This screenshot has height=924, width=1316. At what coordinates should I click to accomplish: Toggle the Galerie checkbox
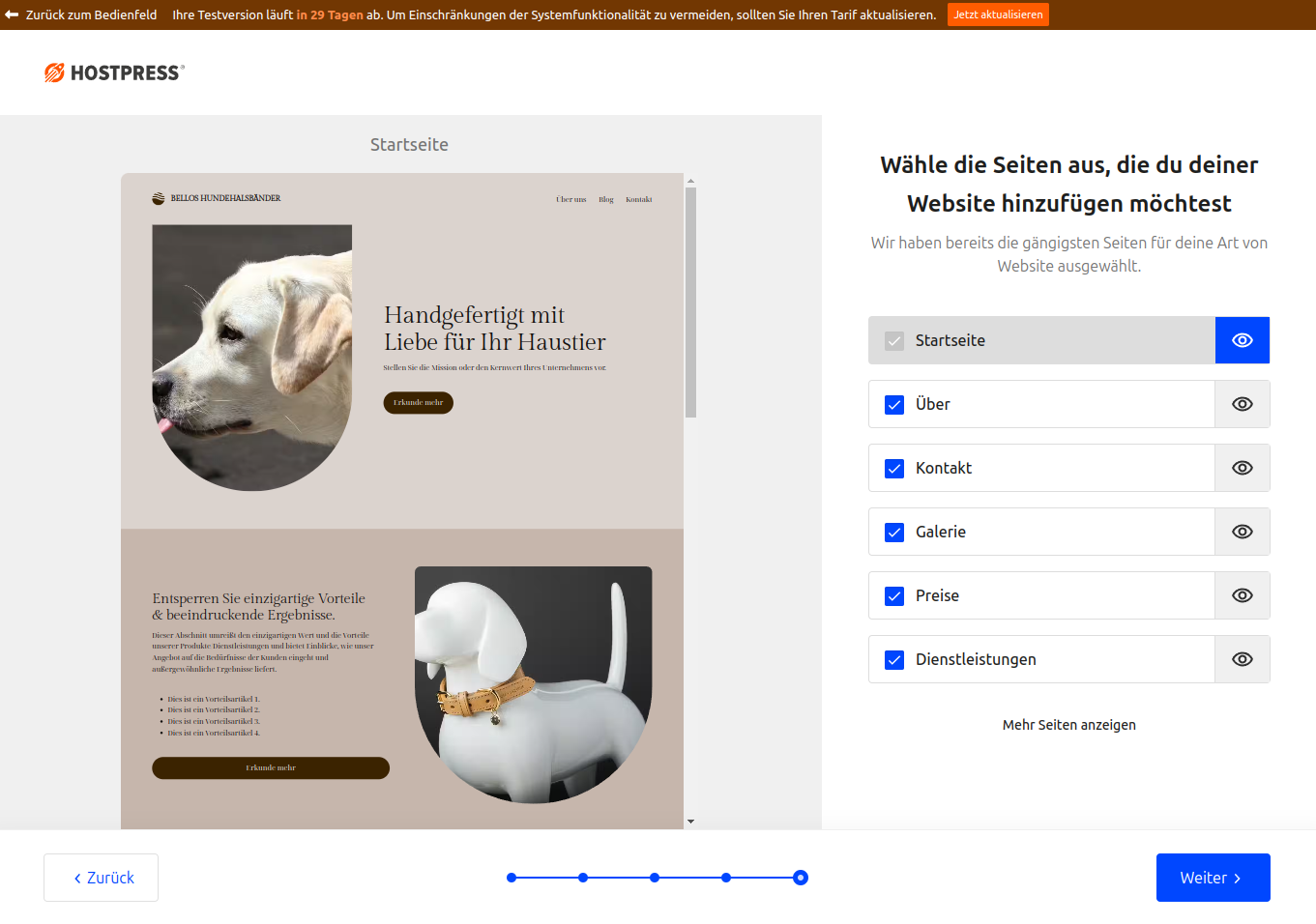[894, 532]
